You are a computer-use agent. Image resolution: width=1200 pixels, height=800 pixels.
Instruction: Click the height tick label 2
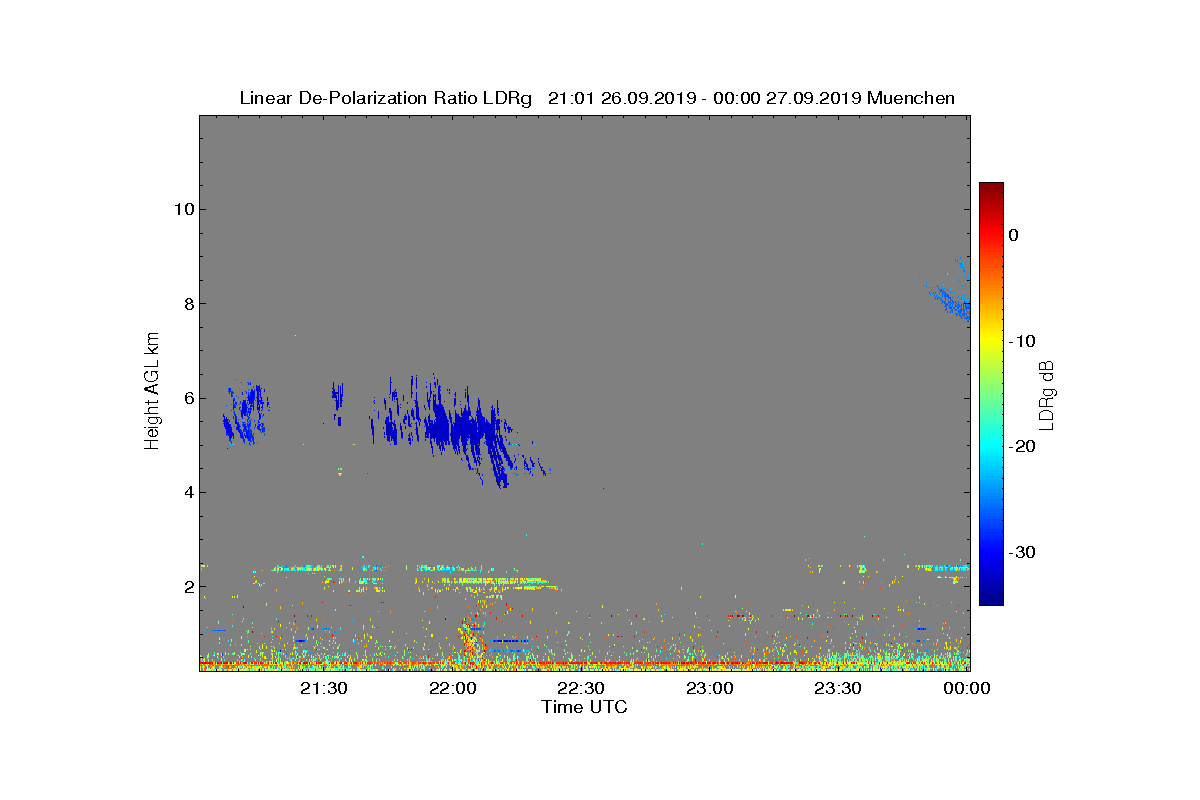point(188,586)
